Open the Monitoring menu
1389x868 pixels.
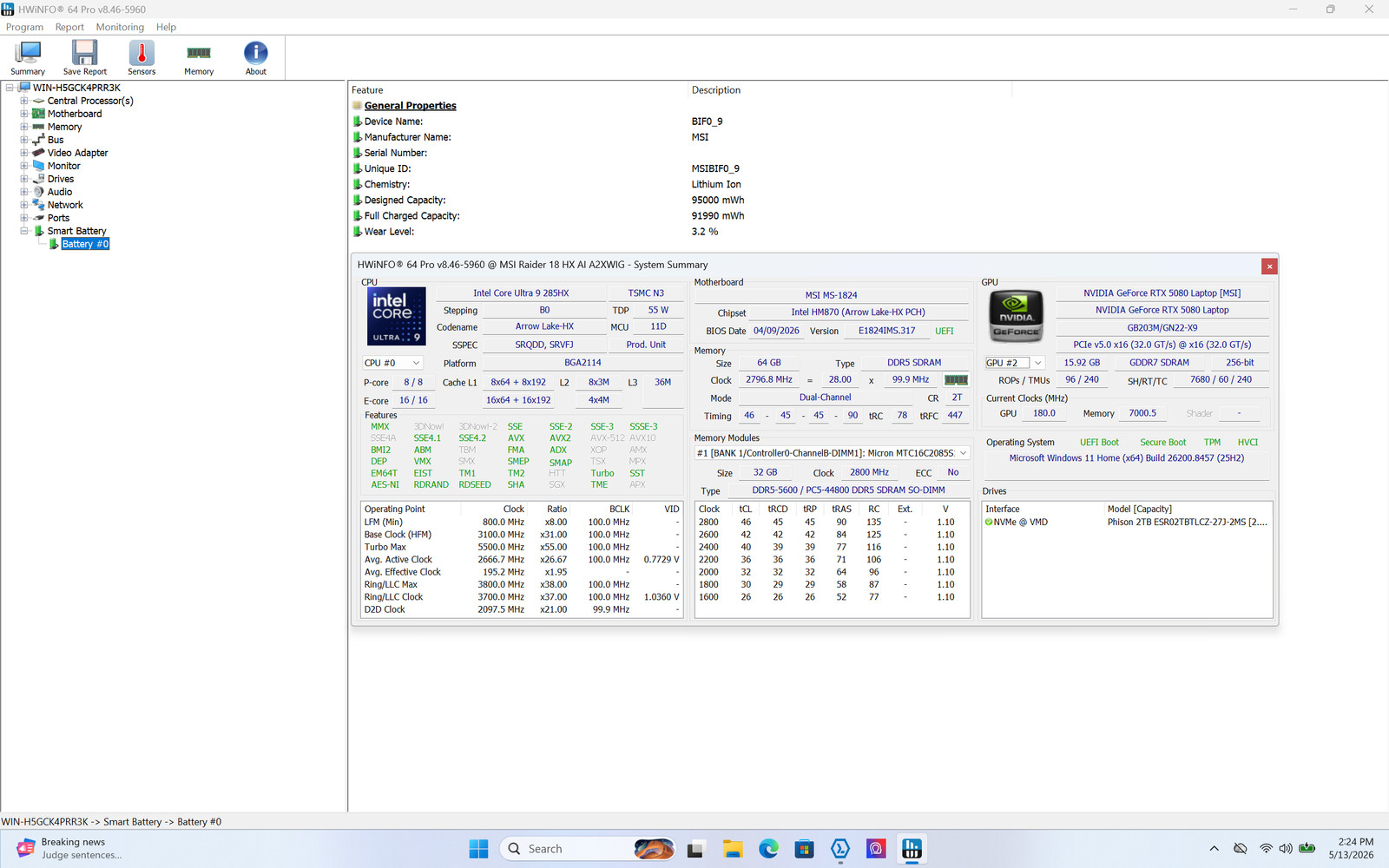click(x=120, y=27)
